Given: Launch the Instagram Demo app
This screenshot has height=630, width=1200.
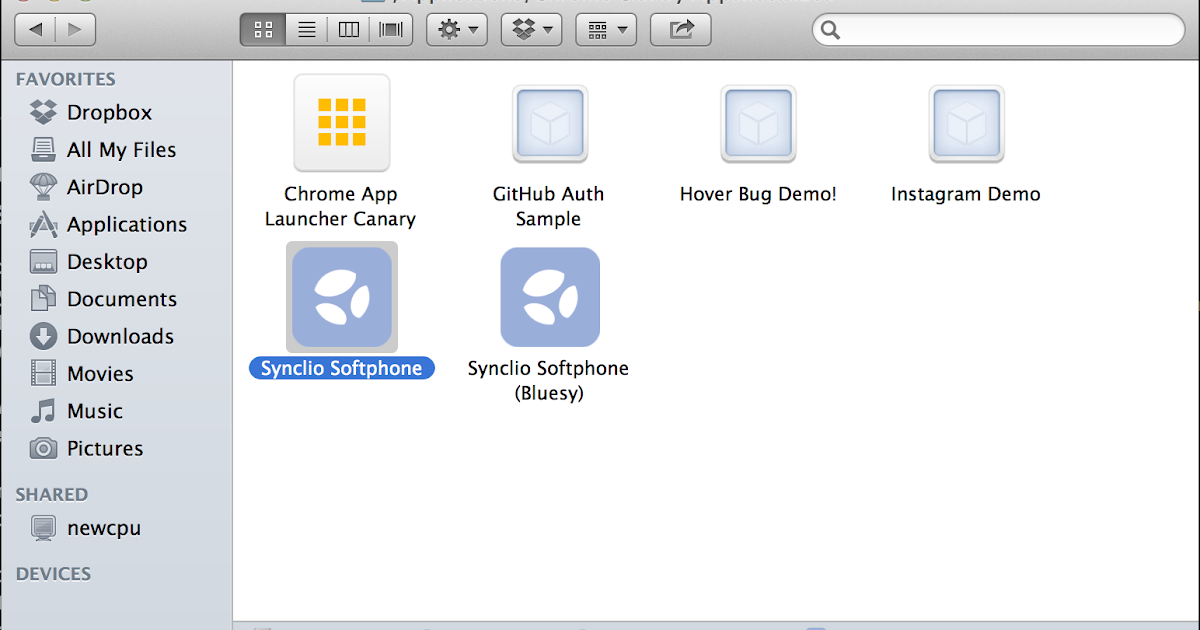Looking at the screenshot, I should pyautogui.click(x=965, y=124).
